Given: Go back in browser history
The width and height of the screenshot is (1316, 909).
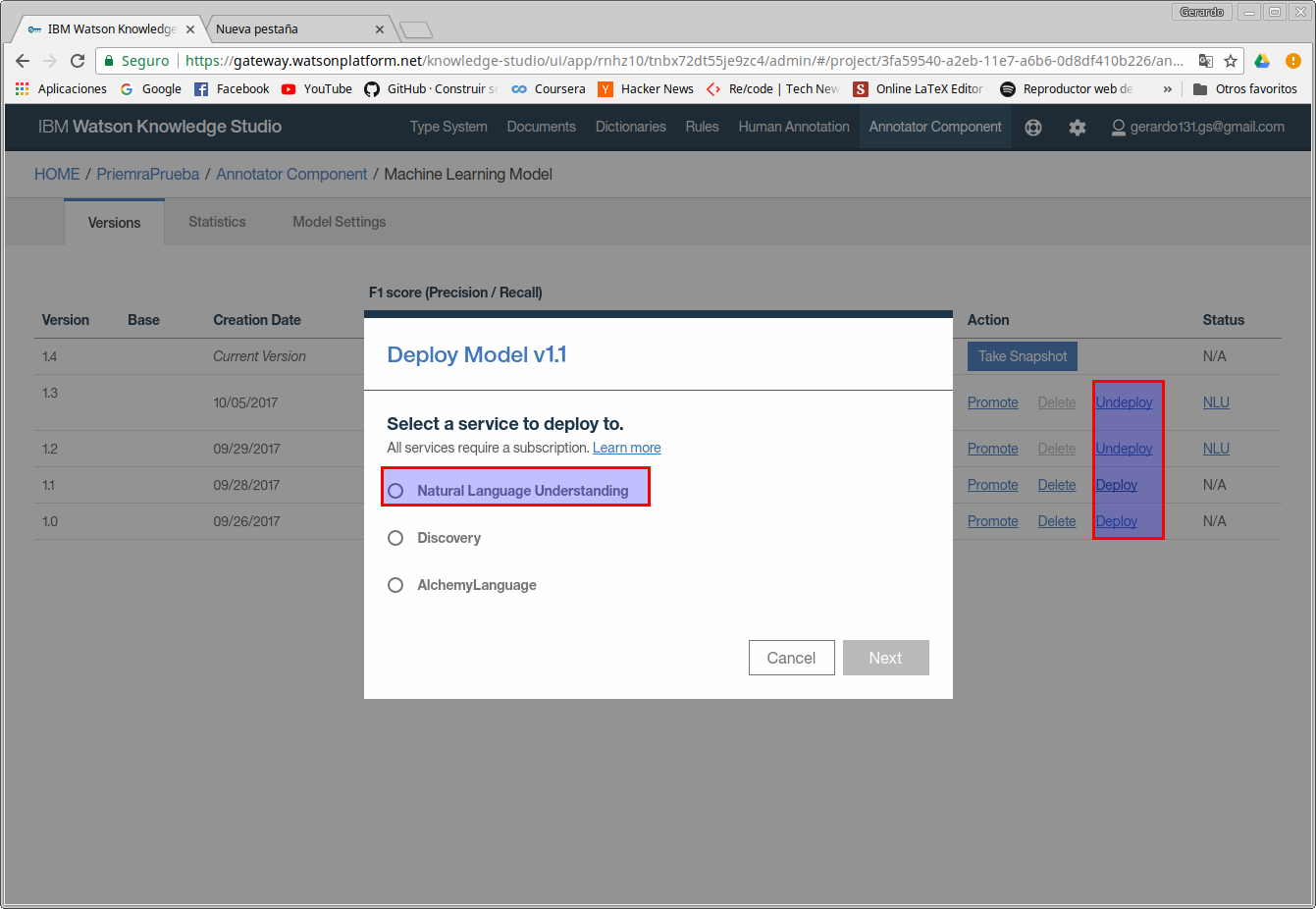Looking at the screenshot, I should pos(23,61).
